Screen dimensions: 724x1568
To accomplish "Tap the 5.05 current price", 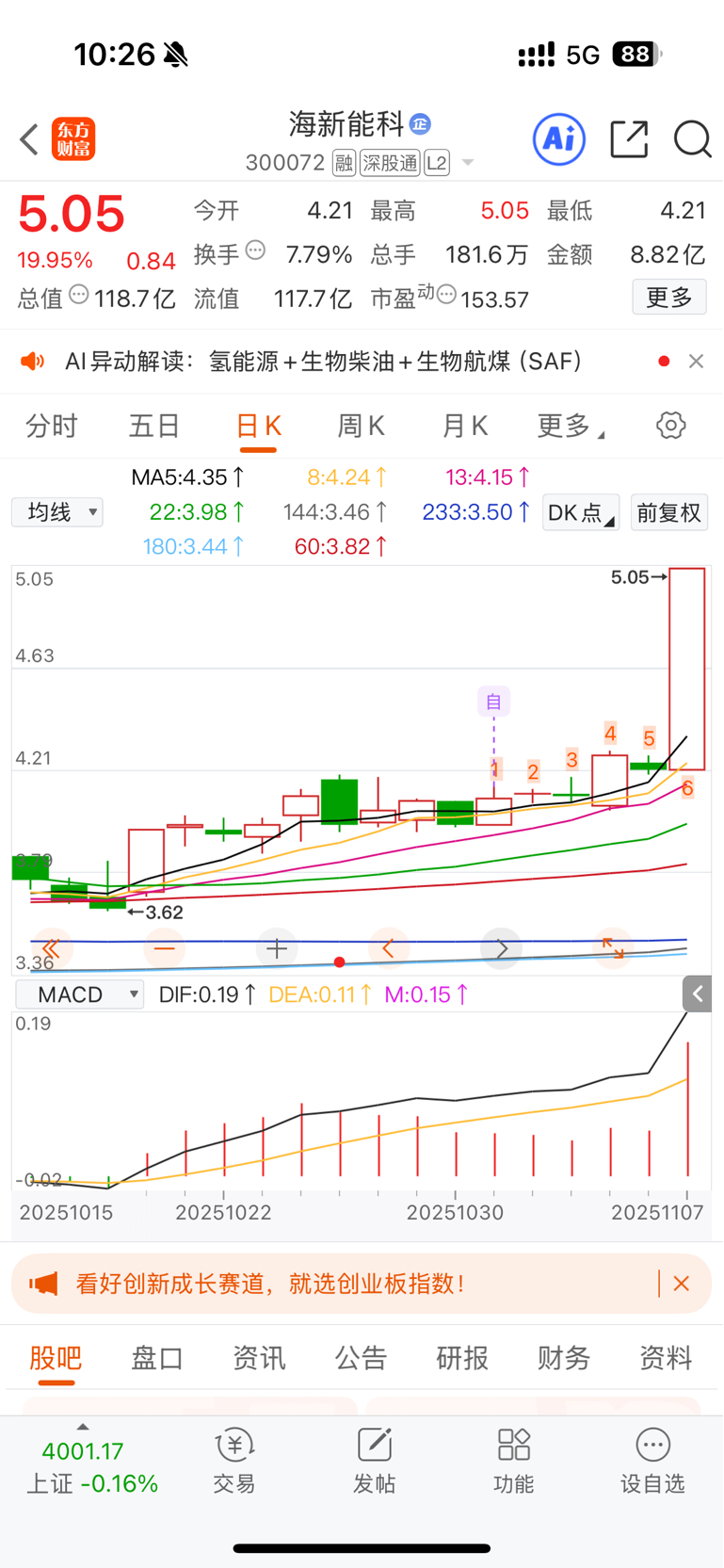I will (72, 214).
